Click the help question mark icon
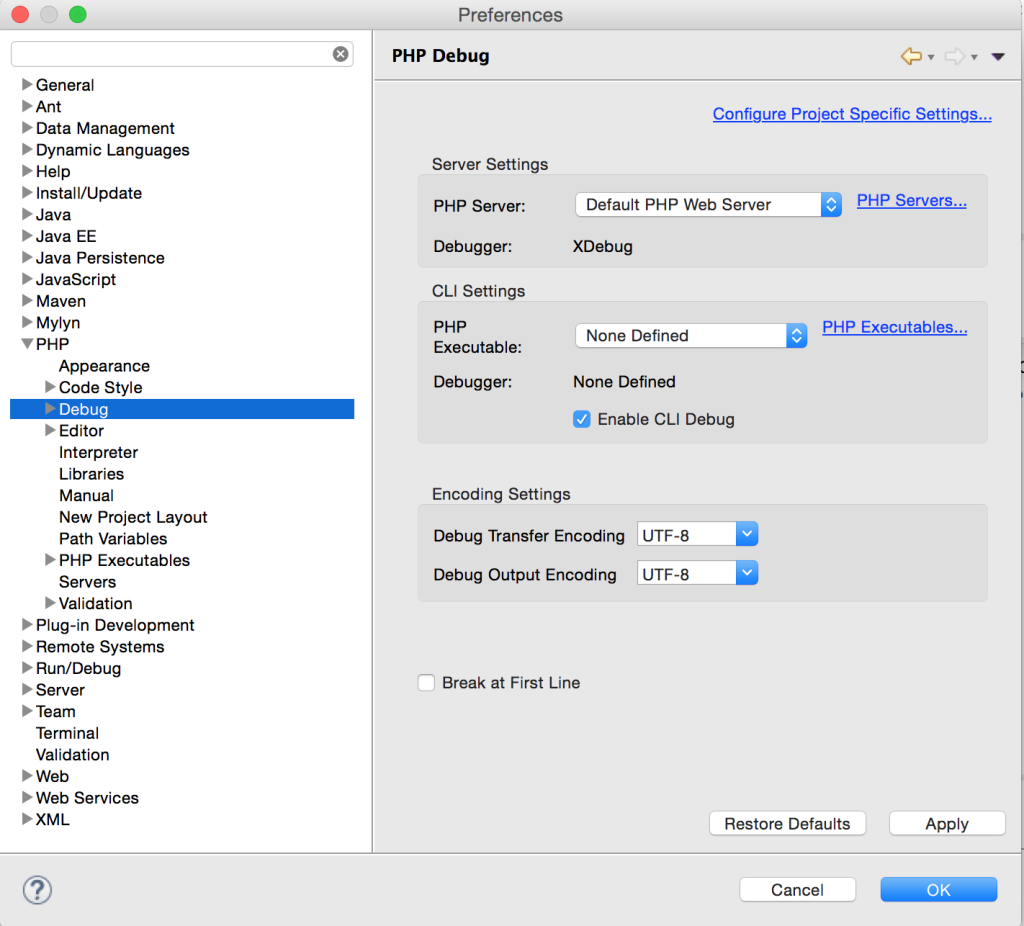Image resolution: width=1024 pixels, height=926 pixels. 37,889
